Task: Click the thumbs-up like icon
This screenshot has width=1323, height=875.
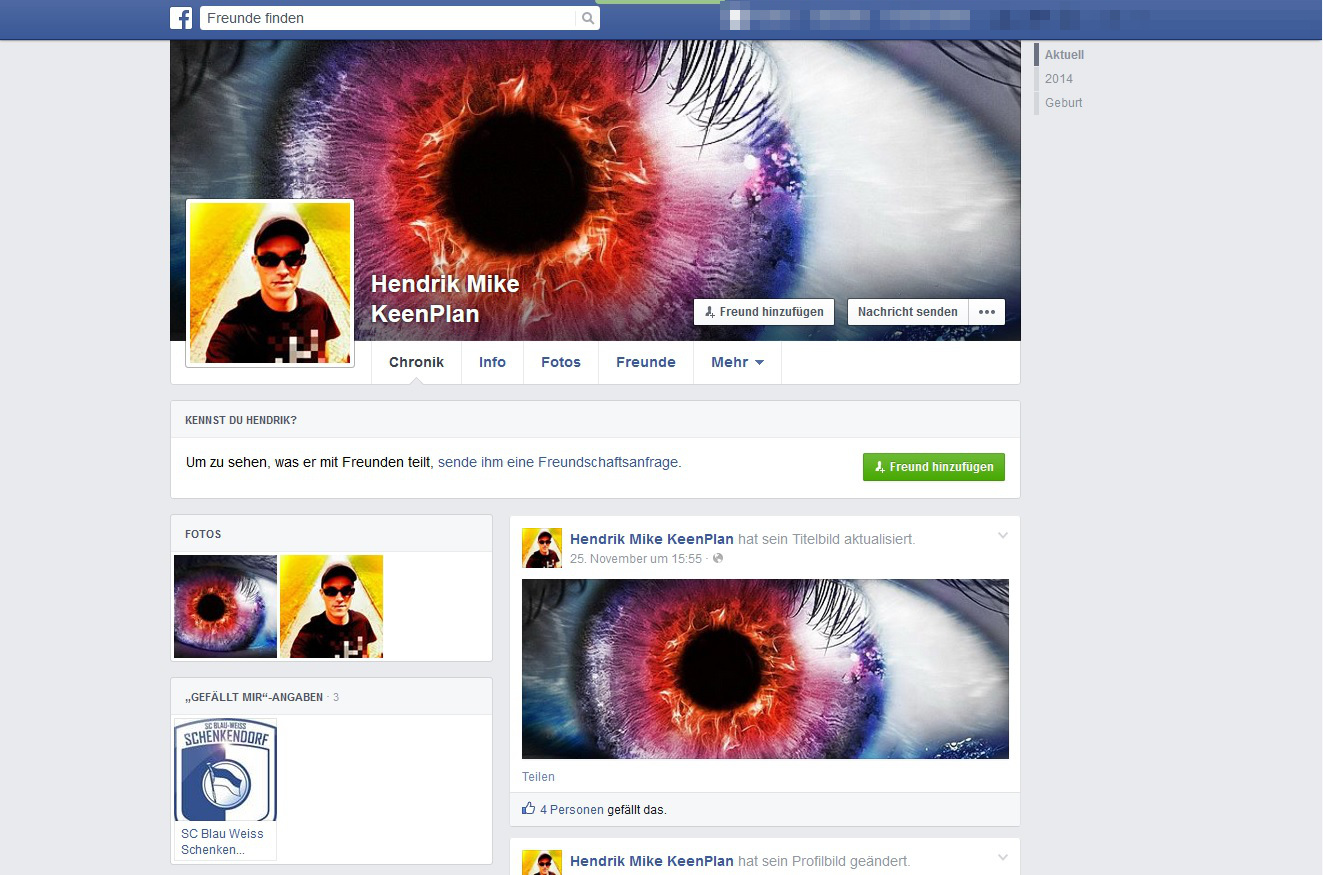Action: tap(529, 809)
